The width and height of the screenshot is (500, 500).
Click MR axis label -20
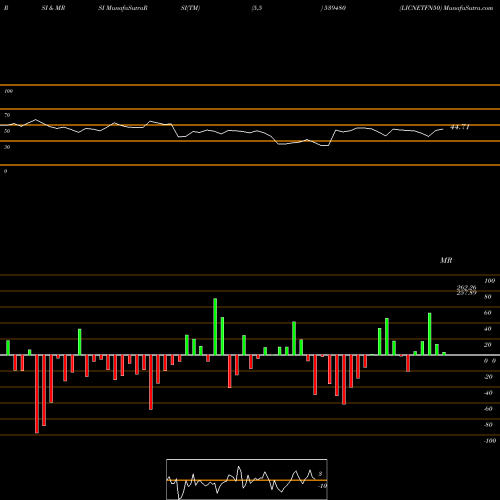pyautogui.click(x=488, y=377)
